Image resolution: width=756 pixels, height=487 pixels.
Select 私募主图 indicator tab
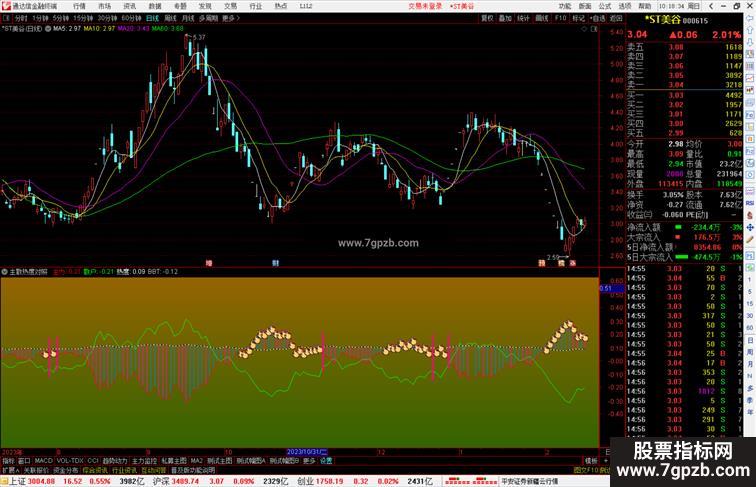(x=174, y=461)
